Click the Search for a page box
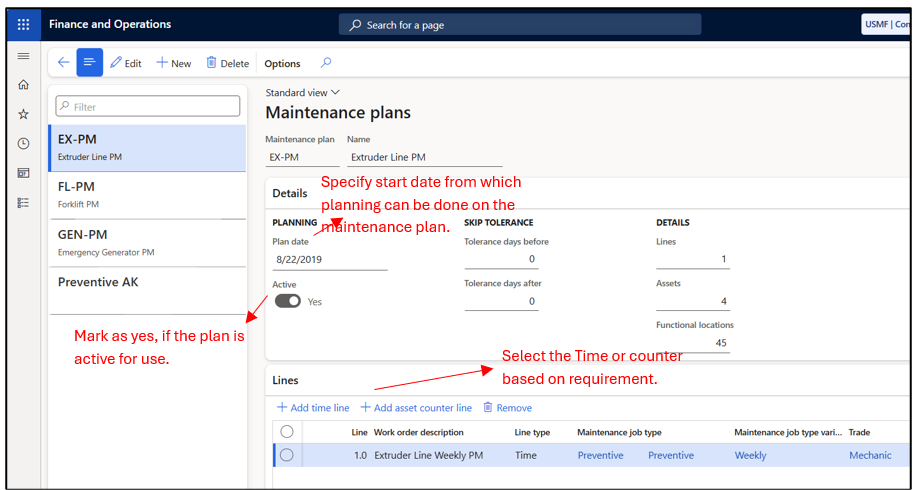The image size is (918, 490). tap(520, 25)
